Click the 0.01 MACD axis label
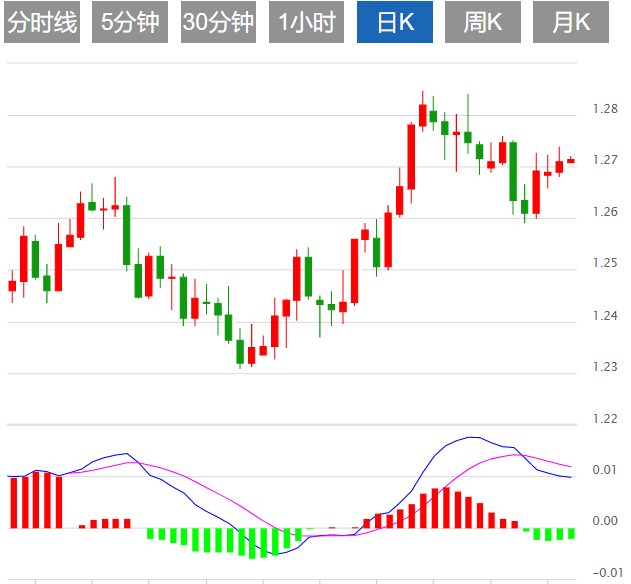Viewport: 631px width, 584px height. pyautogui.click(x=605, y=470)
